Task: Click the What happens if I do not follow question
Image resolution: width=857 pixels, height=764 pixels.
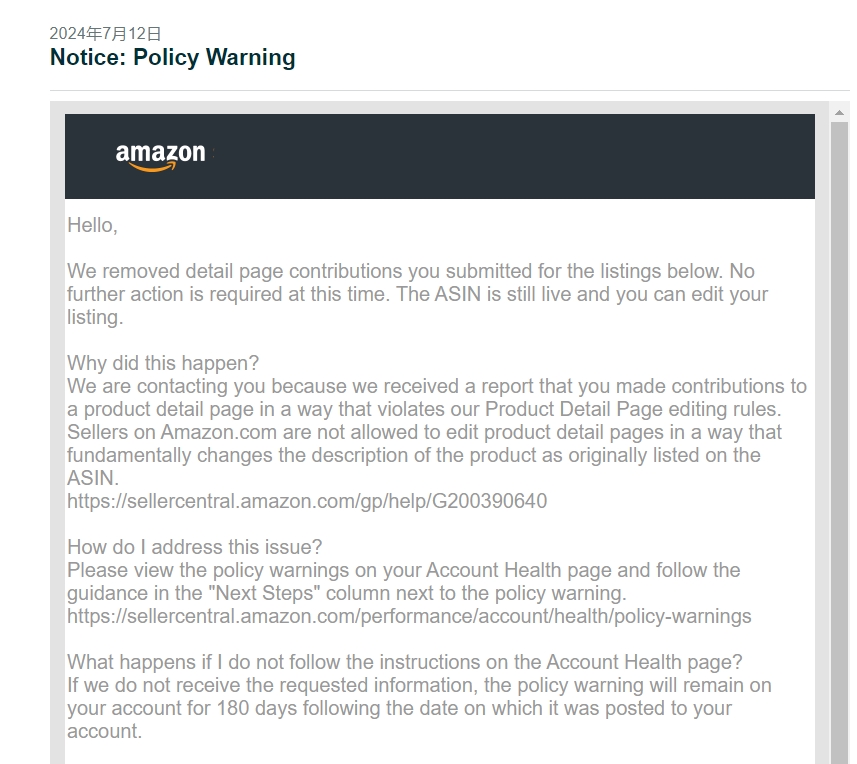Action: pos(404,662)
